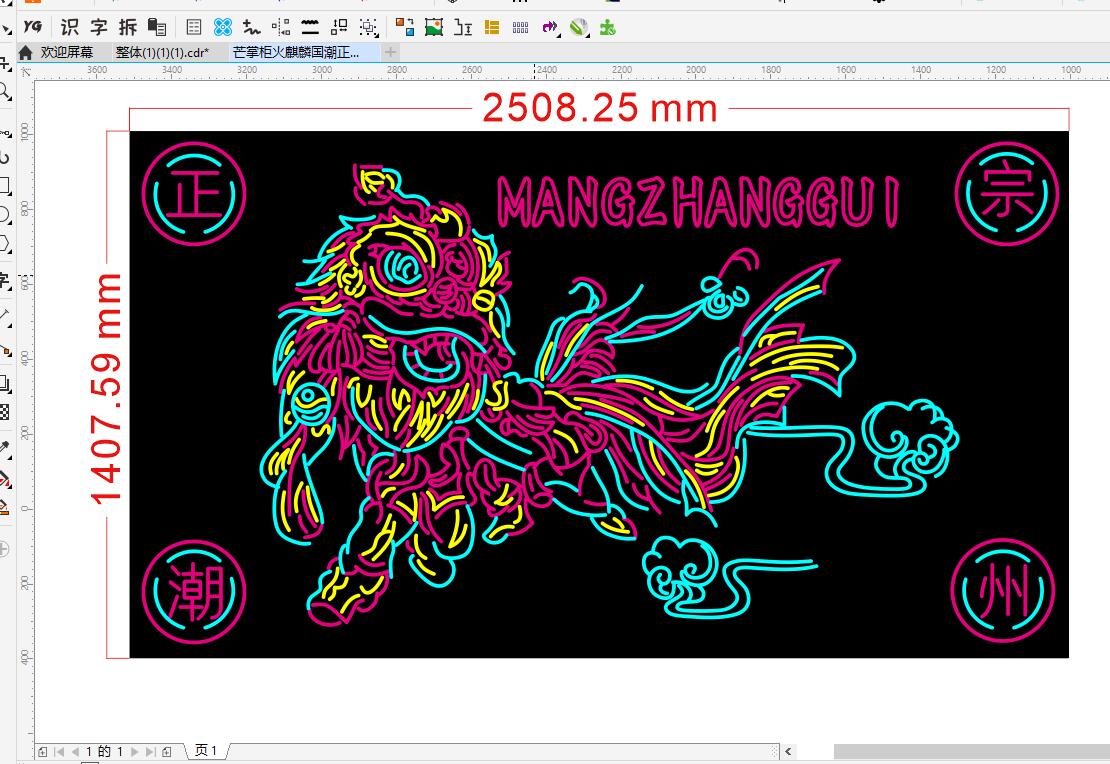This screenshot has height=764, width=1110.
Task: Click the MANGZHANGGUI neon text
Action: click(x=699, y=202)
